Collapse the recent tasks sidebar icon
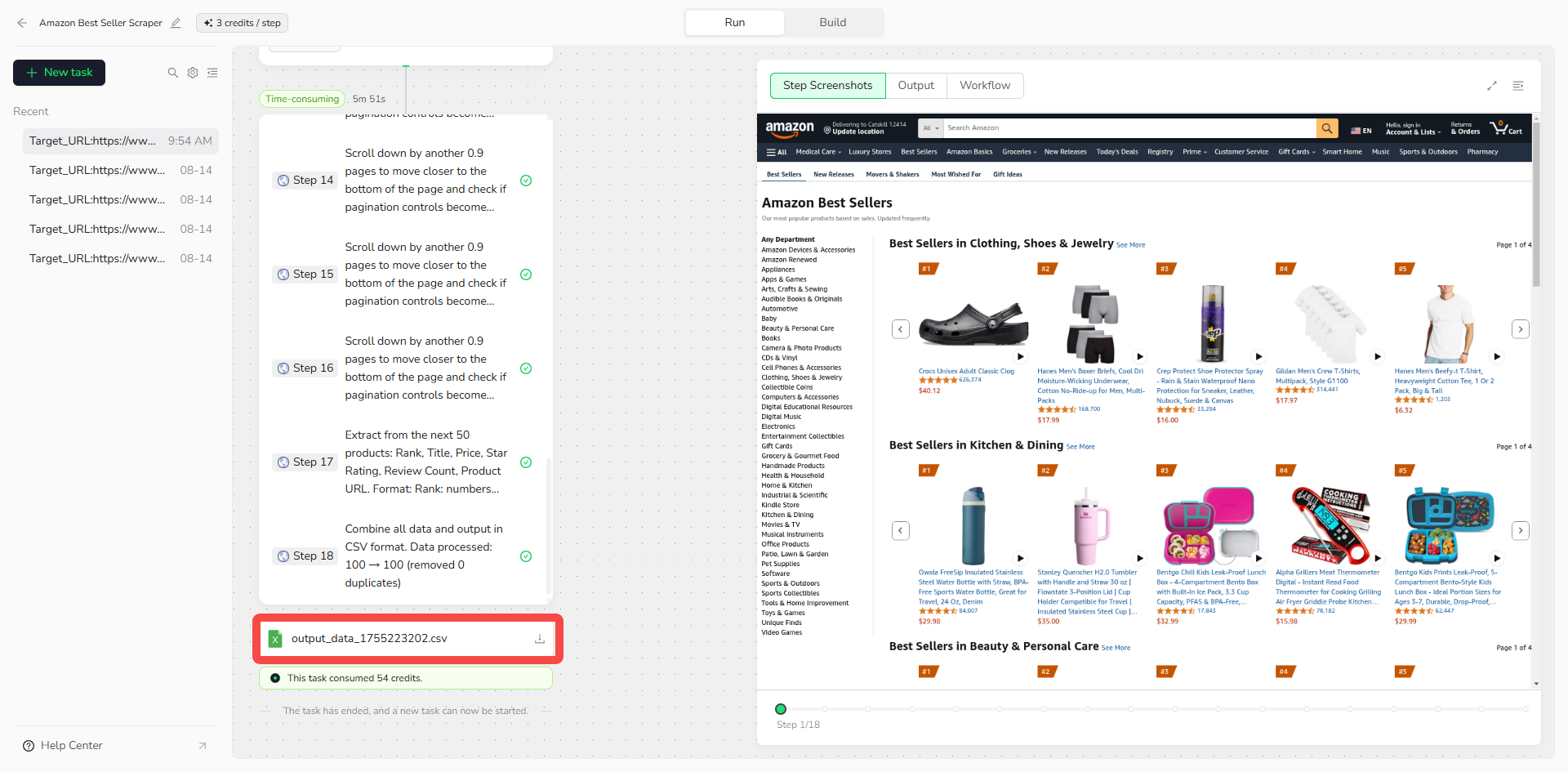The image size is (1568, 772). (x=212, y=73)
